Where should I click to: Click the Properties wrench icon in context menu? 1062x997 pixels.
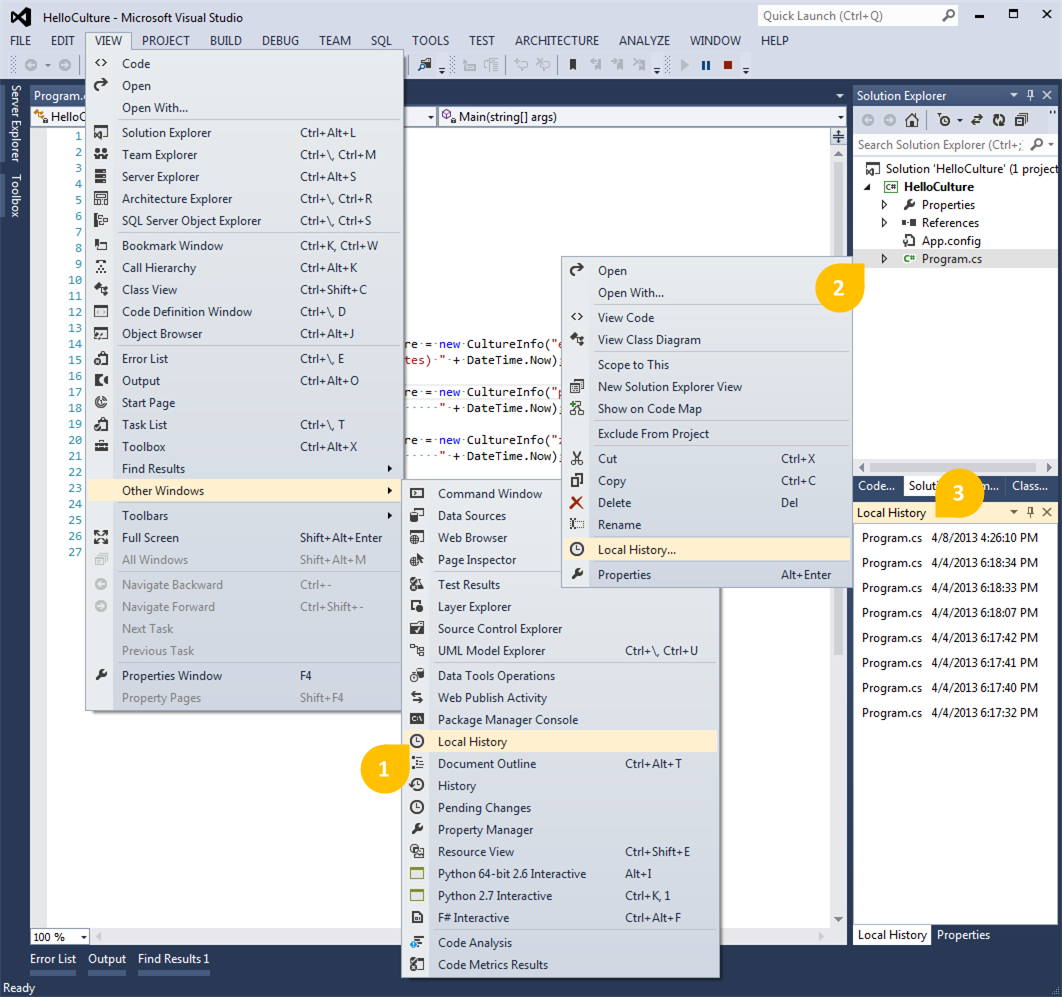(x=576, y=574)
